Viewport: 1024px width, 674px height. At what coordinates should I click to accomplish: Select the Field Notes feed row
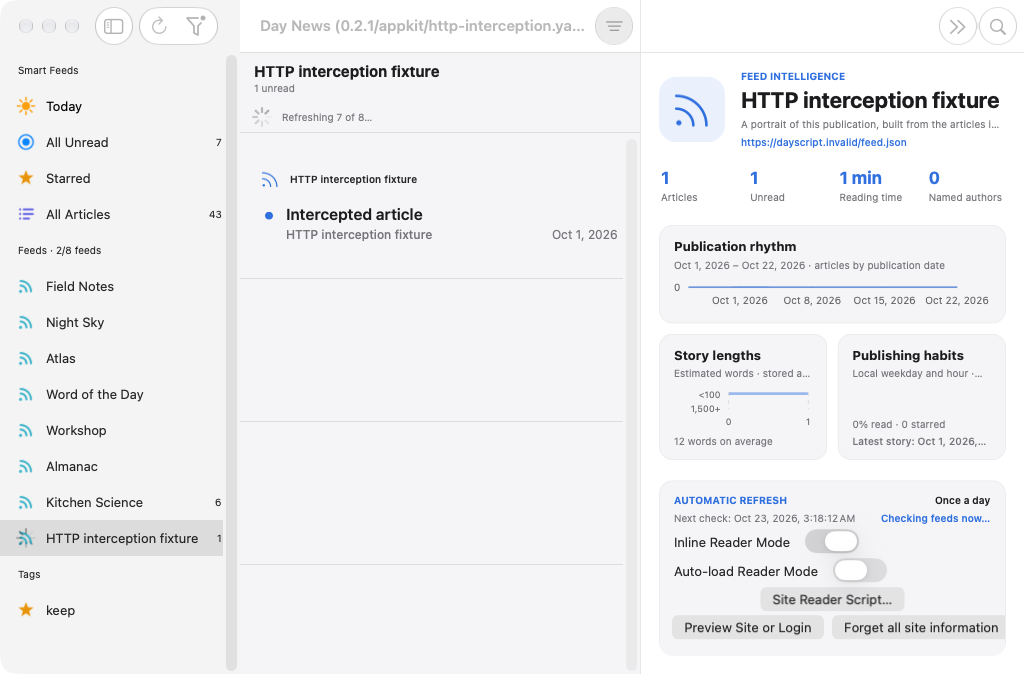pos(112,286)
